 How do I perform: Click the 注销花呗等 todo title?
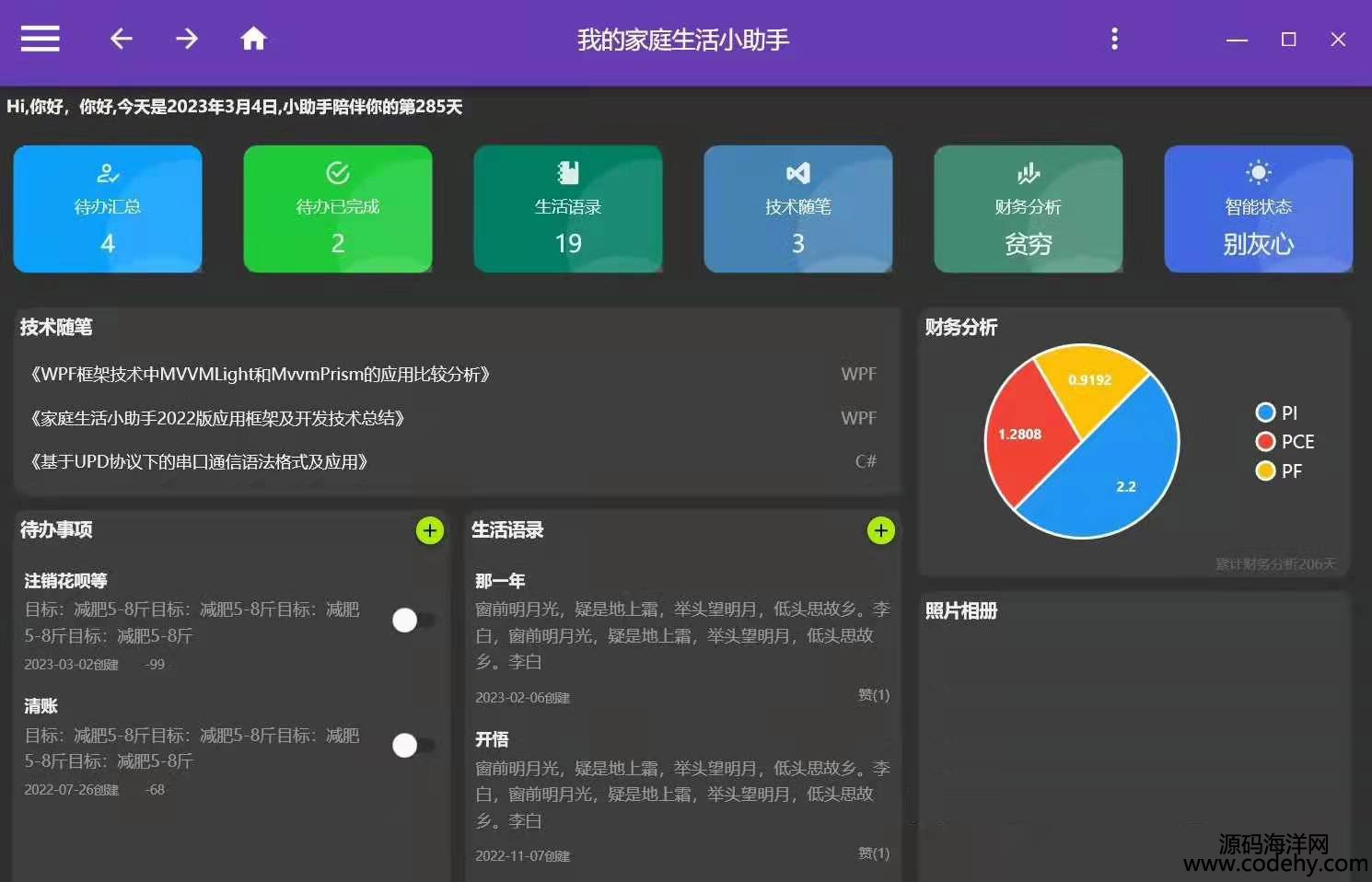click(x=65, y=581)
